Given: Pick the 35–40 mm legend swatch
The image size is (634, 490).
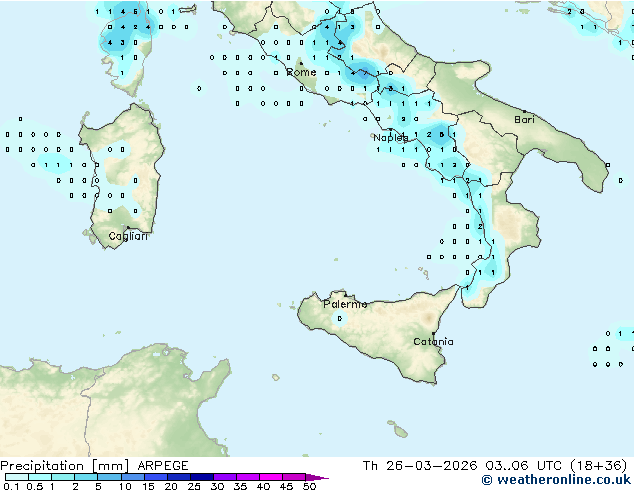Looking at the screenshot, I should point(247,477).
